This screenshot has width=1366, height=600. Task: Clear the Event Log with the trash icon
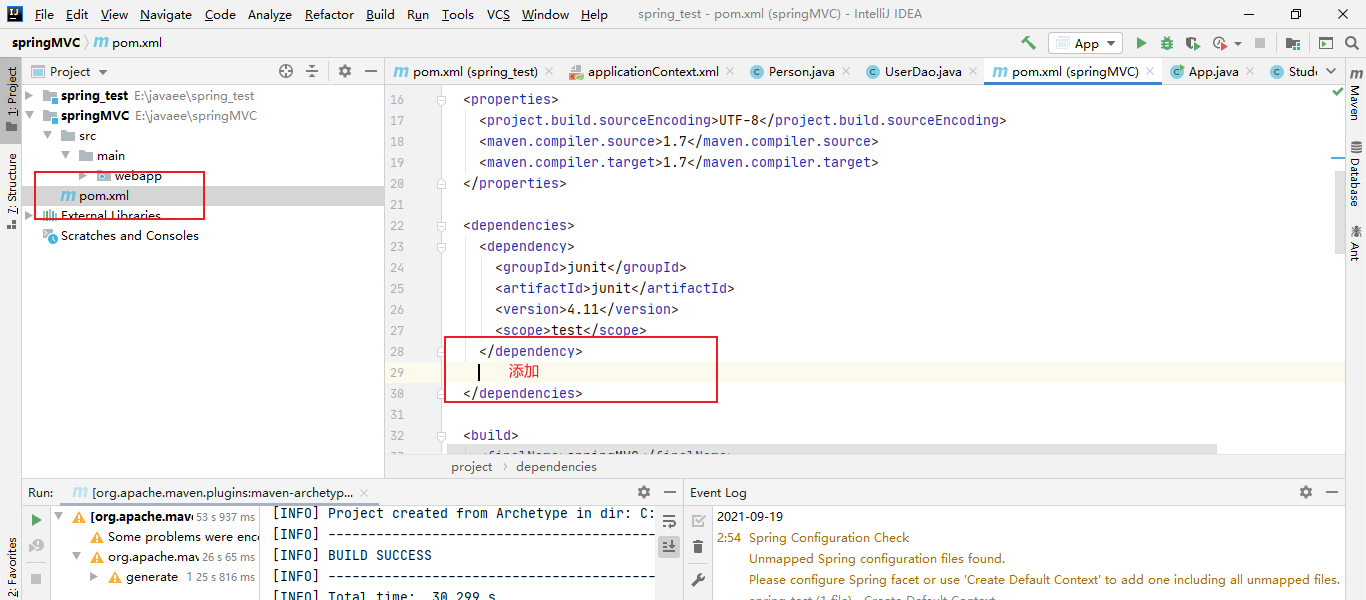click(x=698, y=547)
